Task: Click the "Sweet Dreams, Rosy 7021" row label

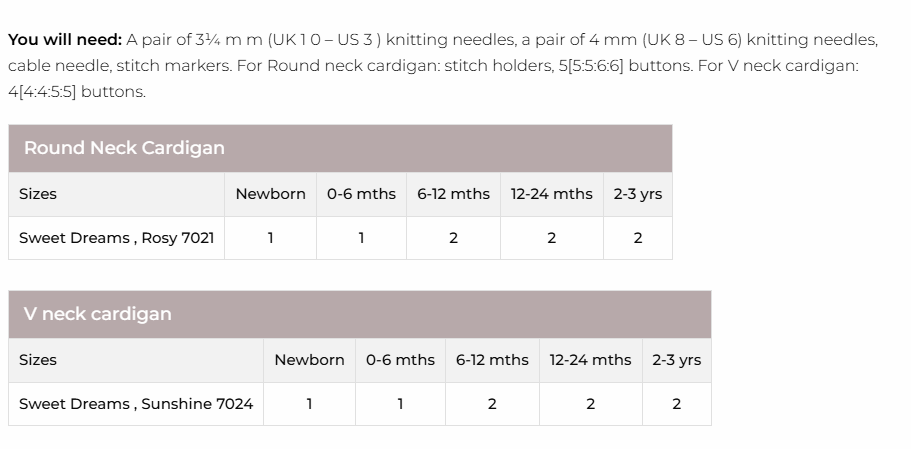Action: (x=116, y=238)
